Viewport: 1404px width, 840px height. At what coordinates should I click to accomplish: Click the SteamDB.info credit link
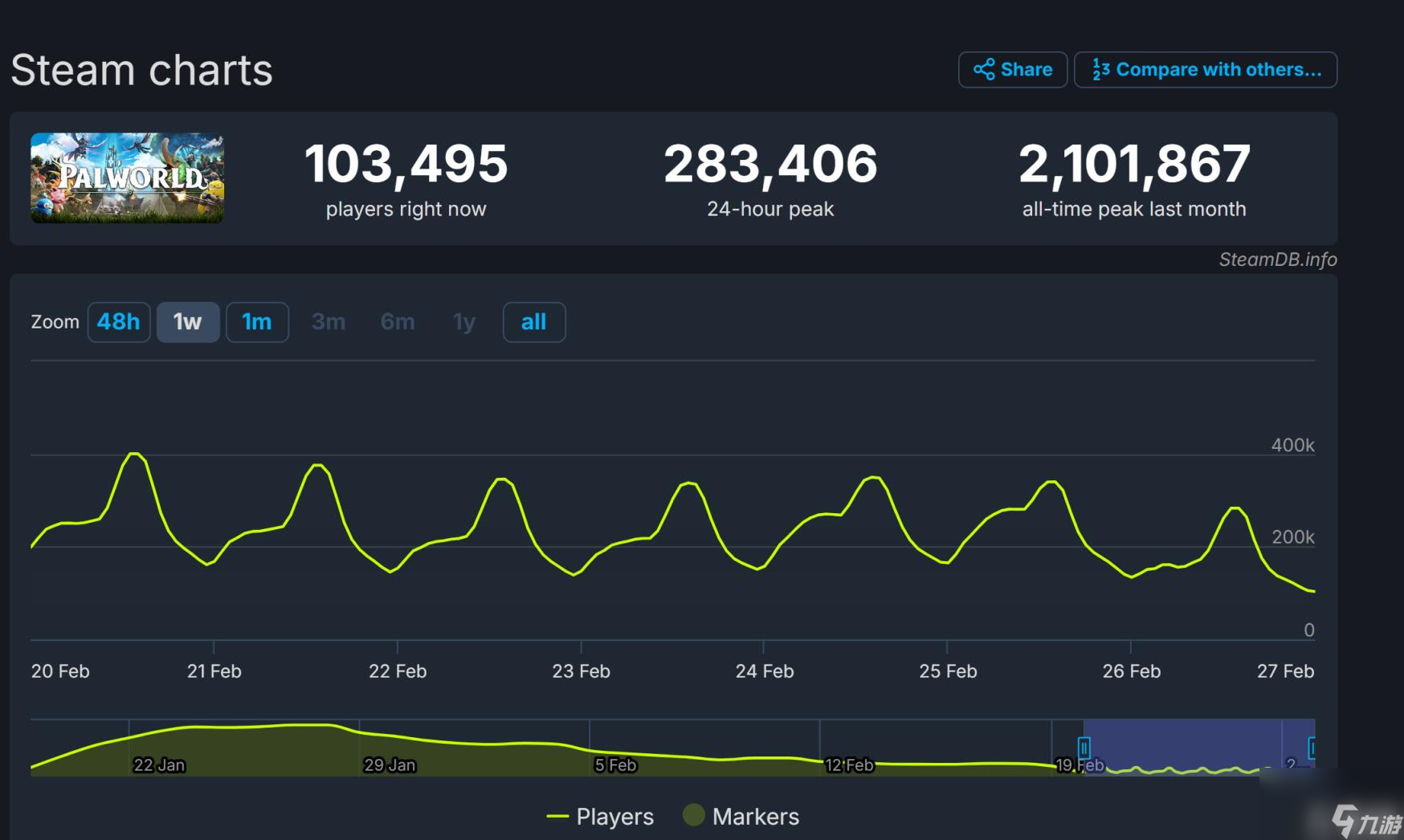tap(1278, 259)
